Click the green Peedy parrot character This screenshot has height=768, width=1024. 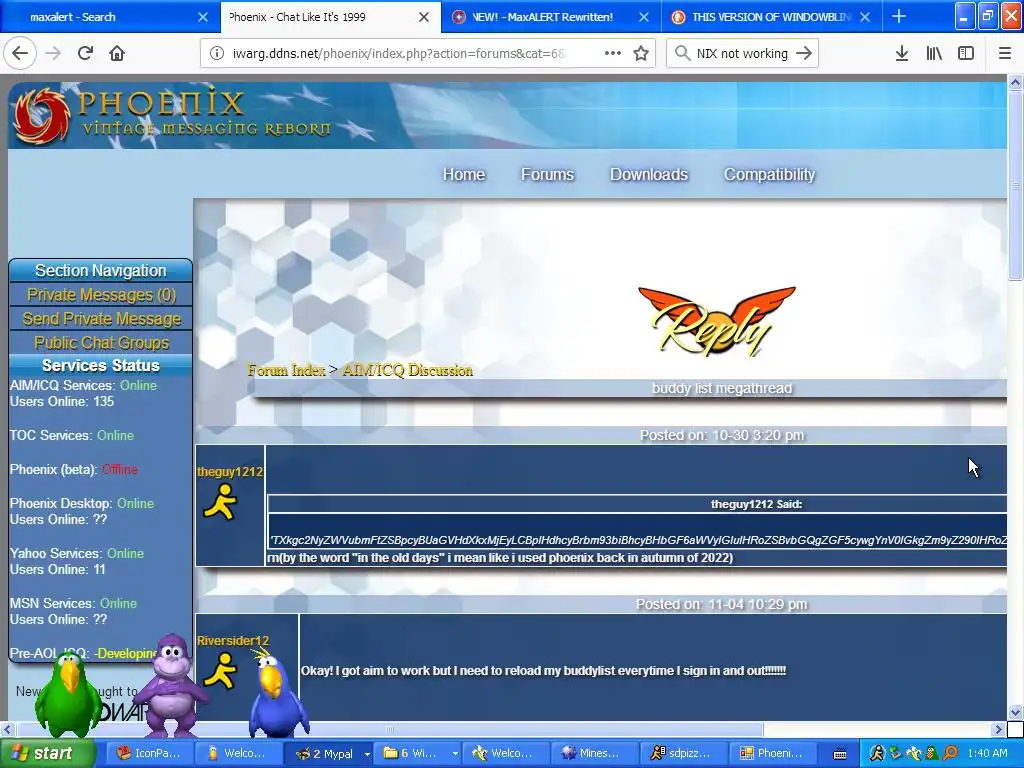click(67, 694)
